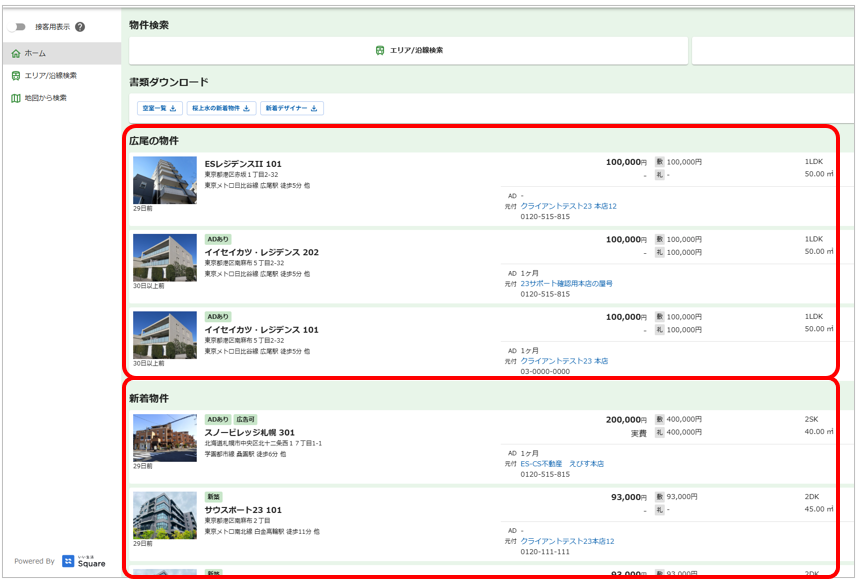Click the ADあり tag on スノービレッジ札幌 301

[218, 420]
